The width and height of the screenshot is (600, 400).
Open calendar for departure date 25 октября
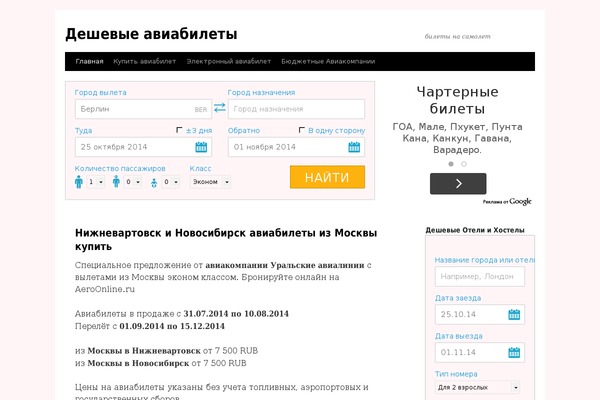coord(201,147)
